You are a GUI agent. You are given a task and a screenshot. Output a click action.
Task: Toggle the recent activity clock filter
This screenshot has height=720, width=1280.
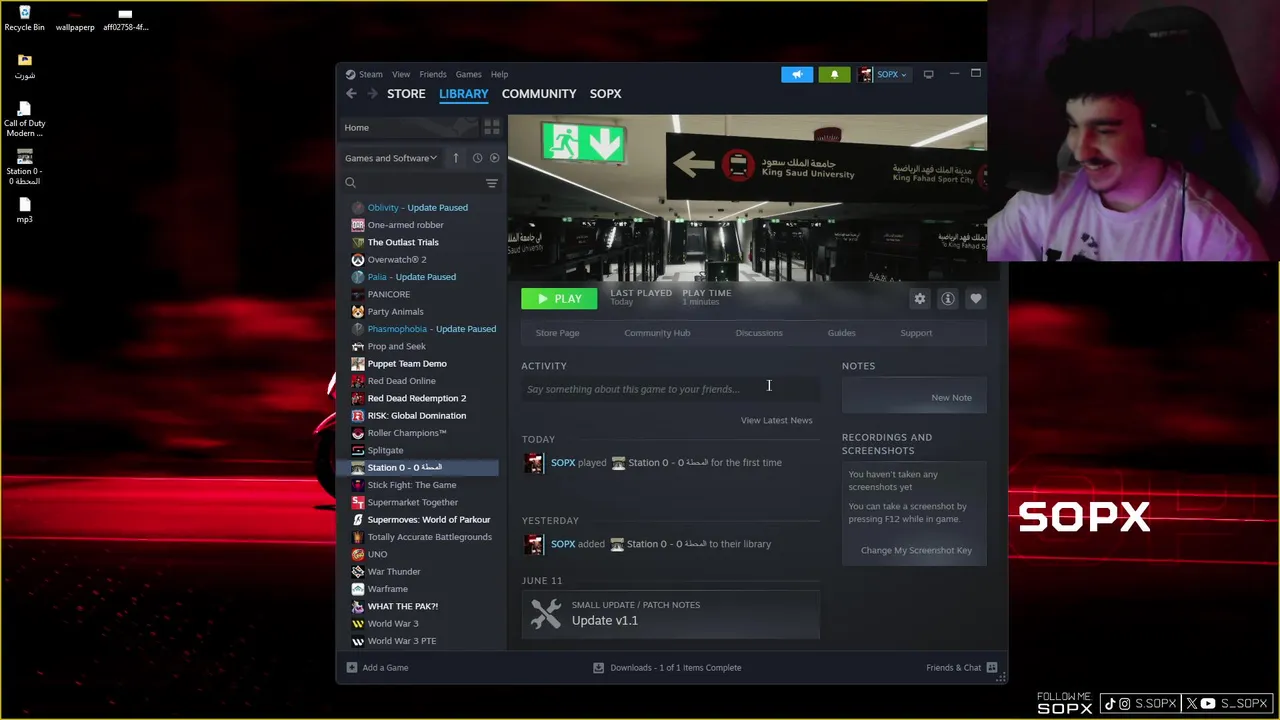point(477,158)
